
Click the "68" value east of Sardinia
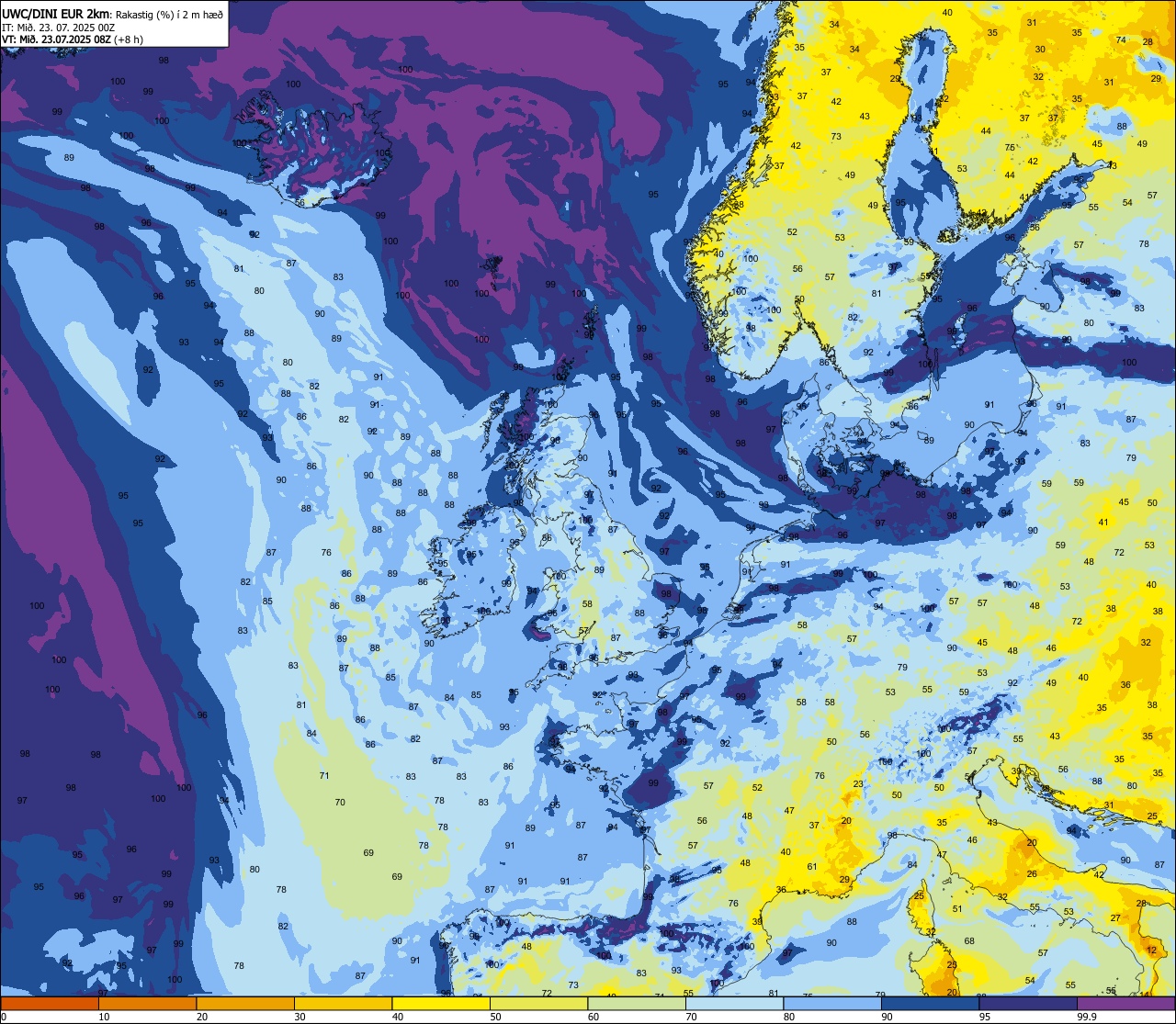tap(969, 941)
